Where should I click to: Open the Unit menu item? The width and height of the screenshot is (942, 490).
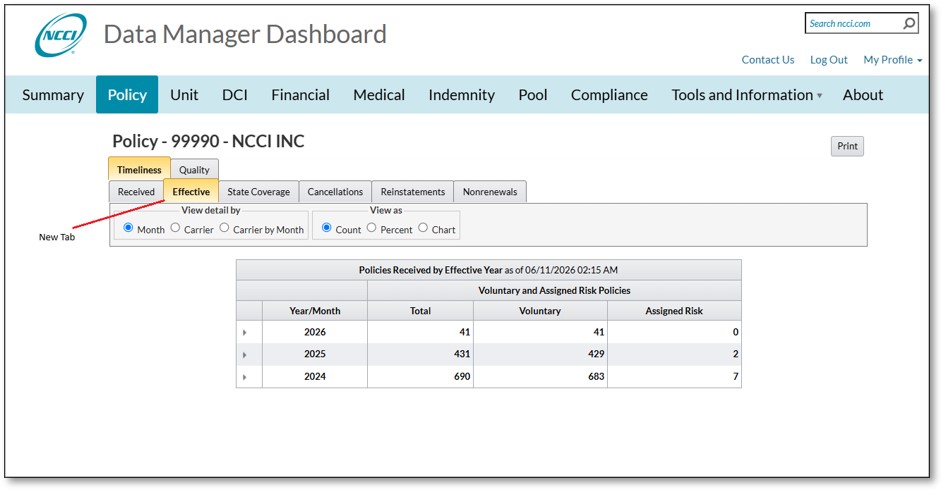pos(184,95)
